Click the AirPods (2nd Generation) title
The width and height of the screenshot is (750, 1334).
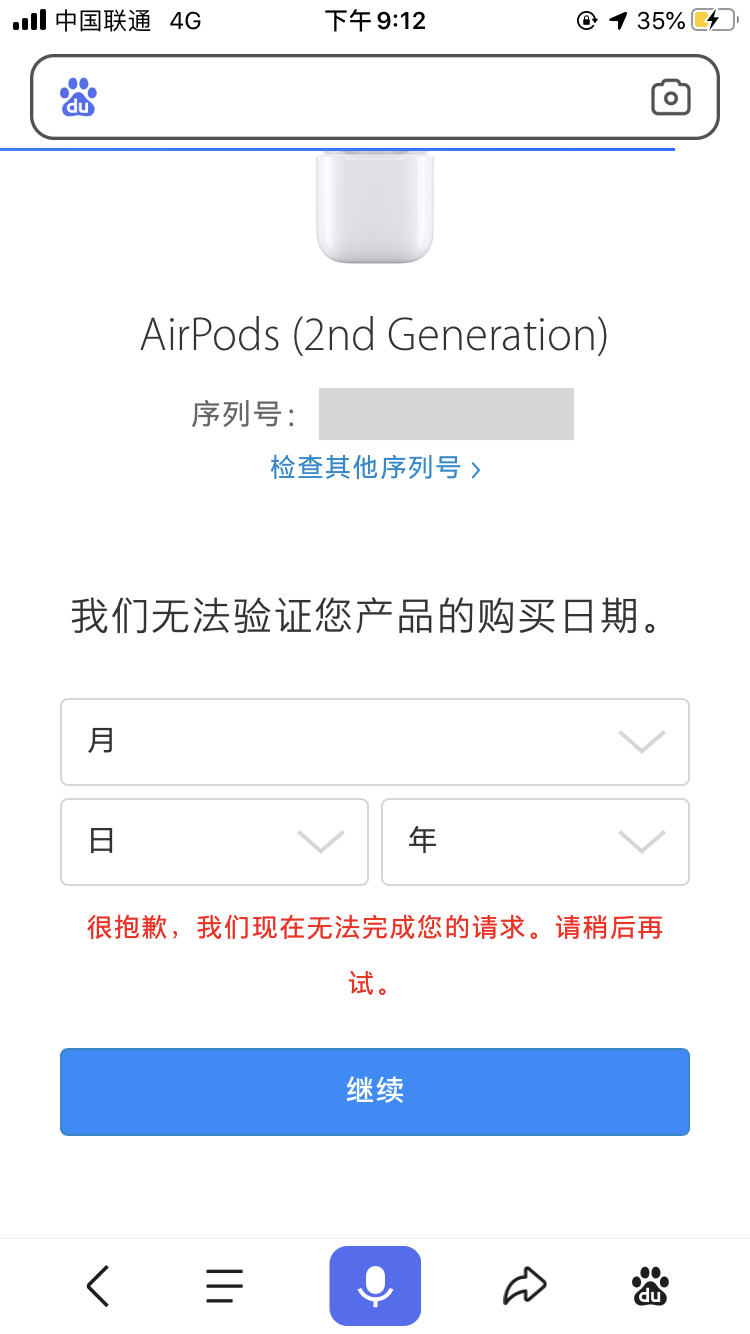coord(375,335)
